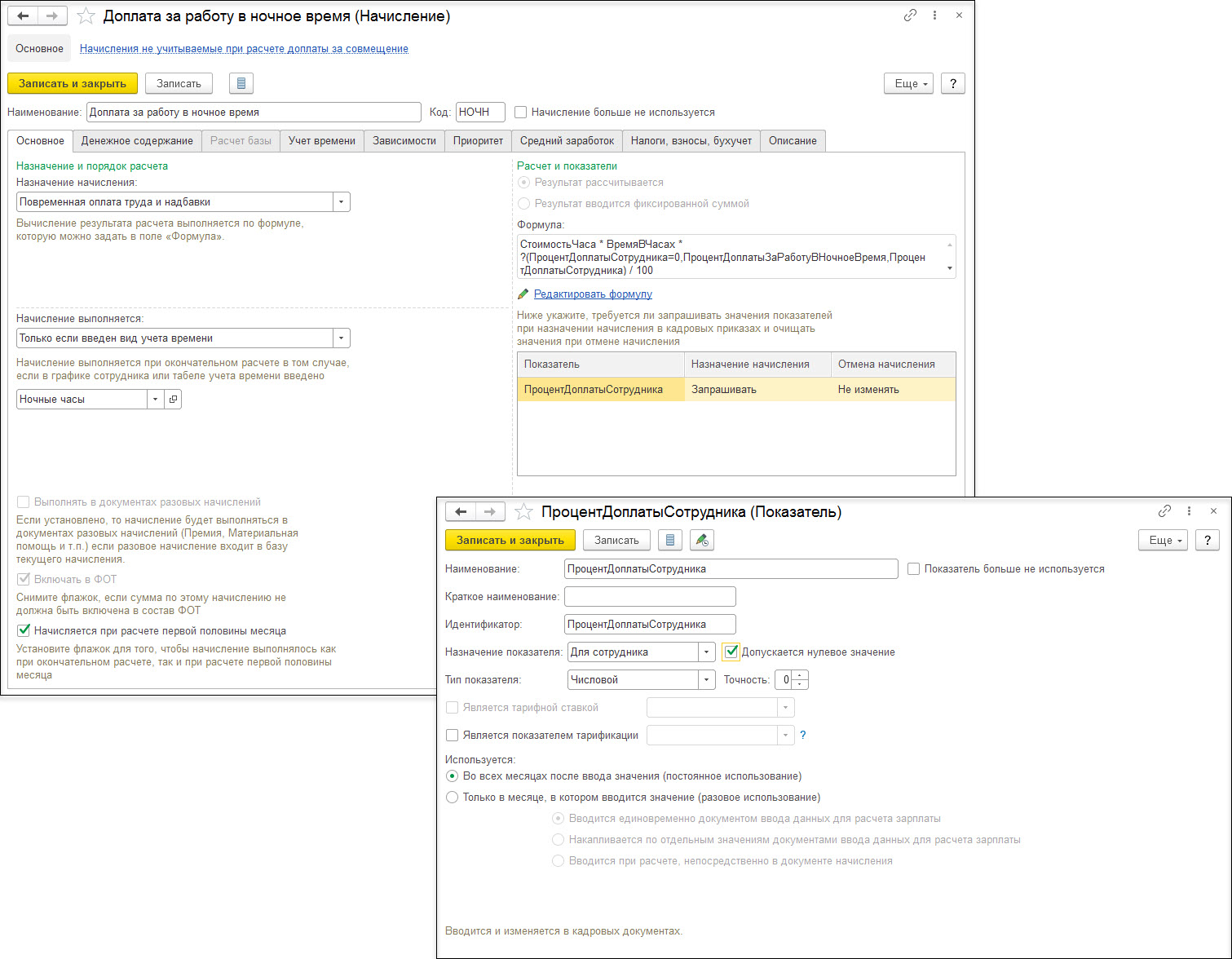Switch to Учет времени tab
This screenshot has height=959, width=1232.
tap(322, 140)
